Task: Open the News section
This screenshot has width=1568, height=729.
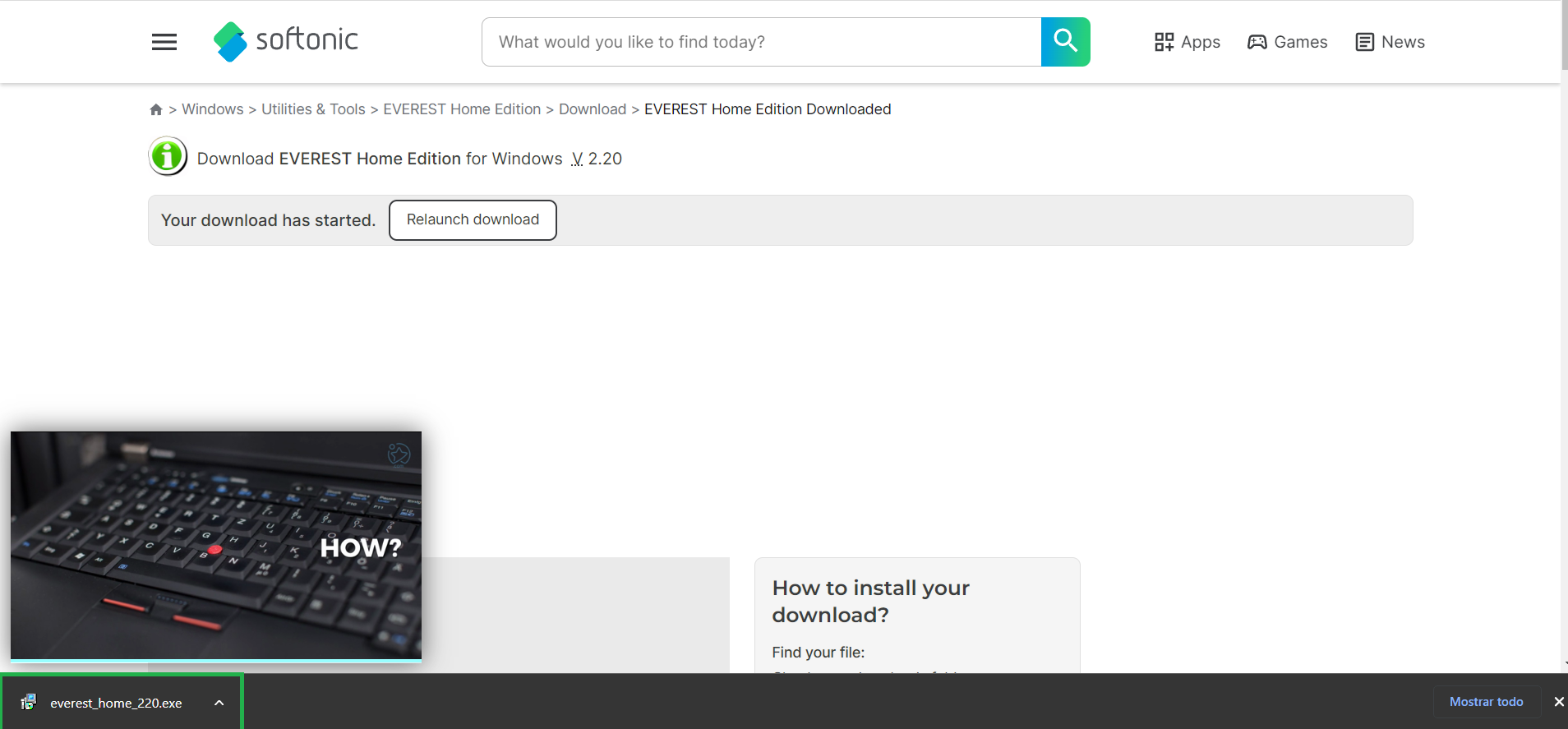Action: click(x=1390, y=42)
